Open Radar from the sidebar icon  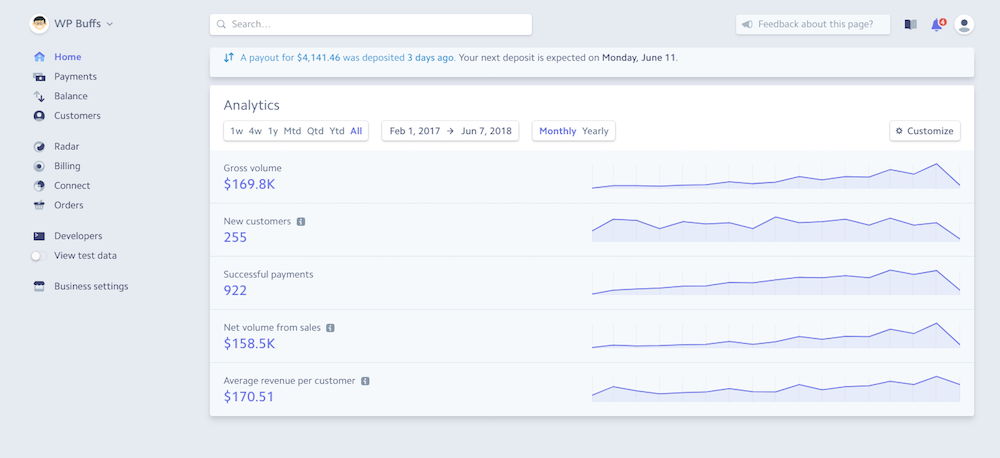39,147
